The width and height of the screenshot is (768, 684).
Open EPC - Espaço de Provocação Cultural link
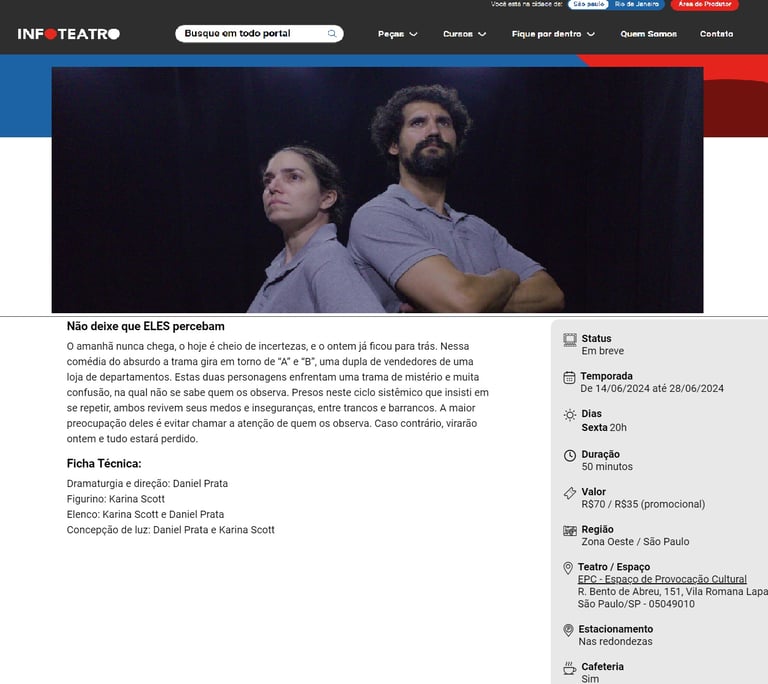662,579
